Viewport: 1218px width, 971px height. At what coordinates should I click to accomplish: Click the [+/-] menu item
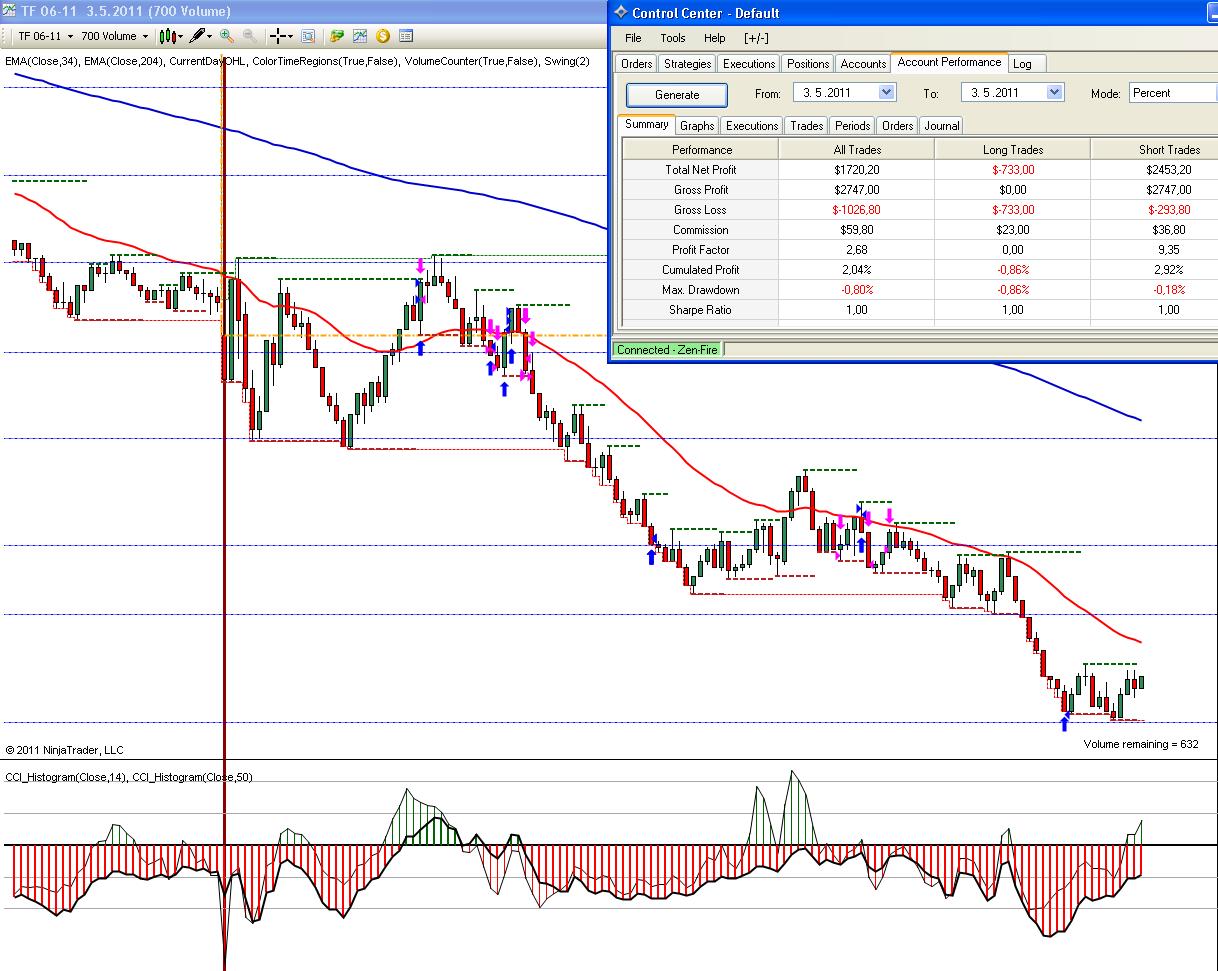[757, 38]
